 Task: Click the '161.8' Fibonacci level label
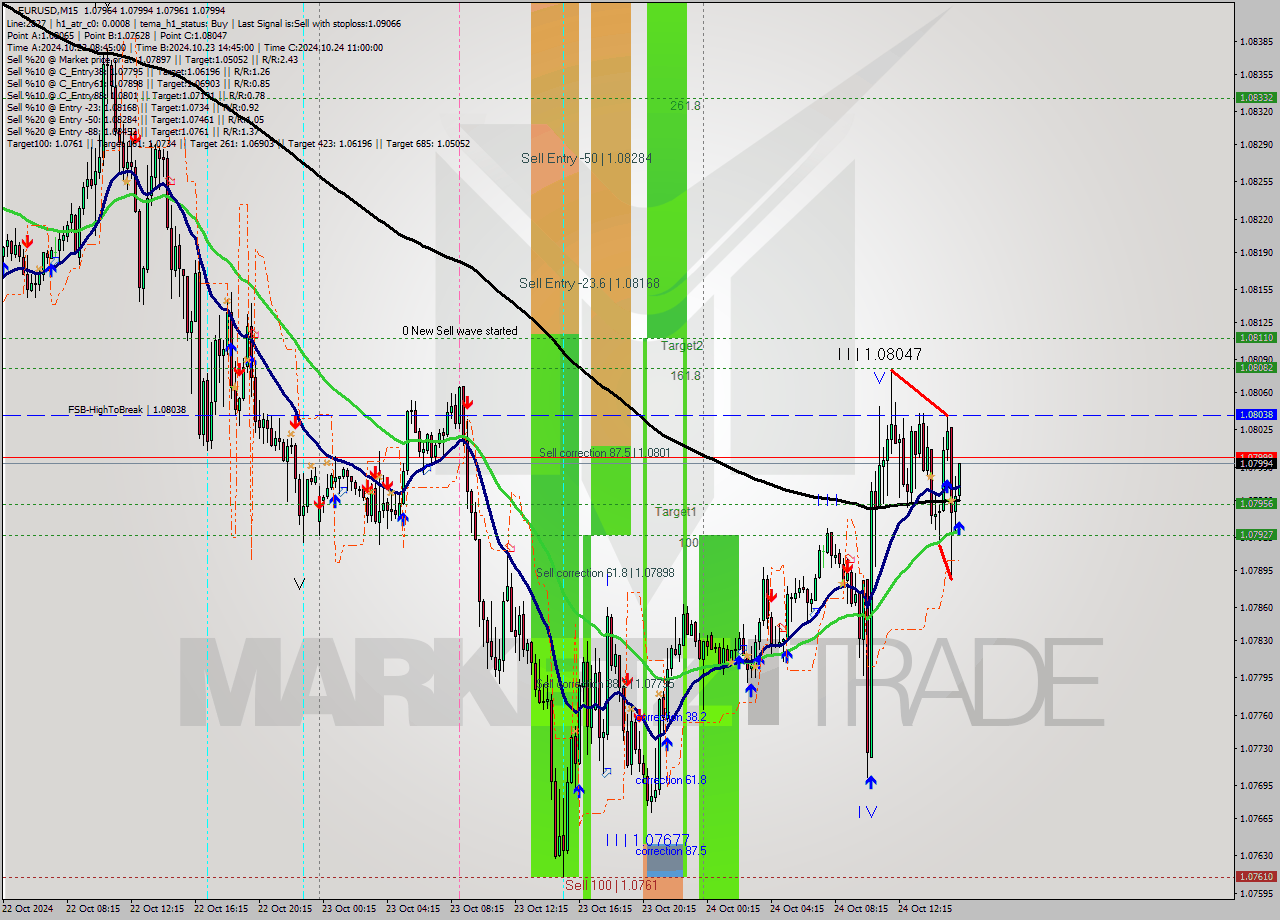click(x=686, y=375)
